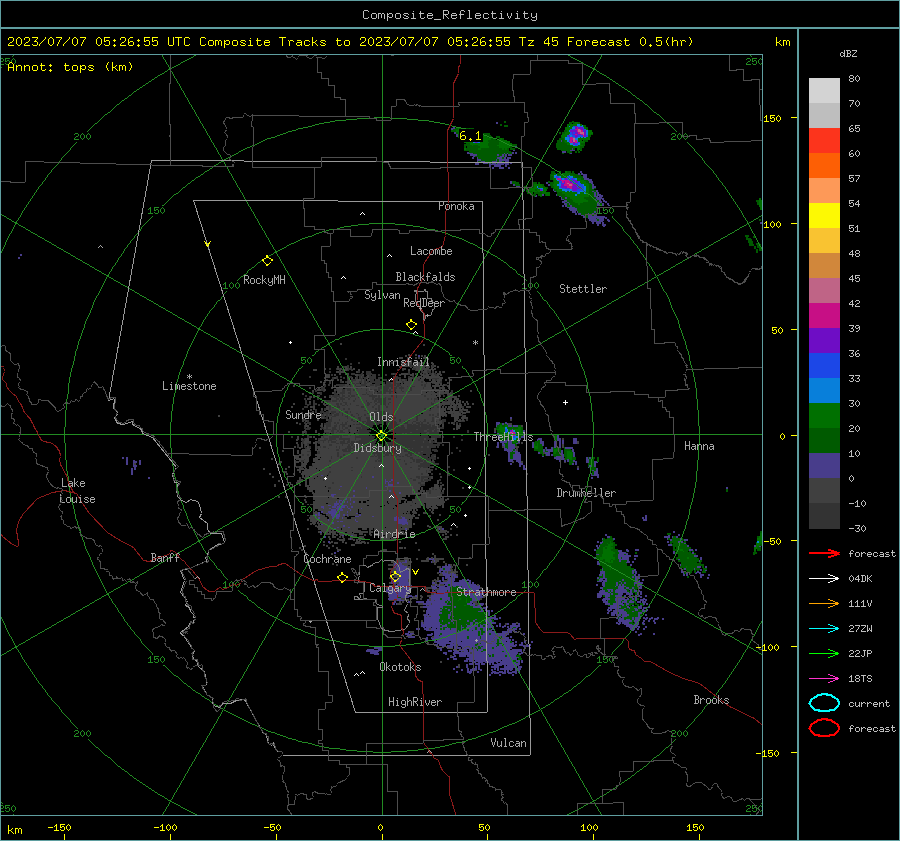
Task: Click the cyan current ellipse legend icon
Action: pyautogui.click(x=824, y=703)
